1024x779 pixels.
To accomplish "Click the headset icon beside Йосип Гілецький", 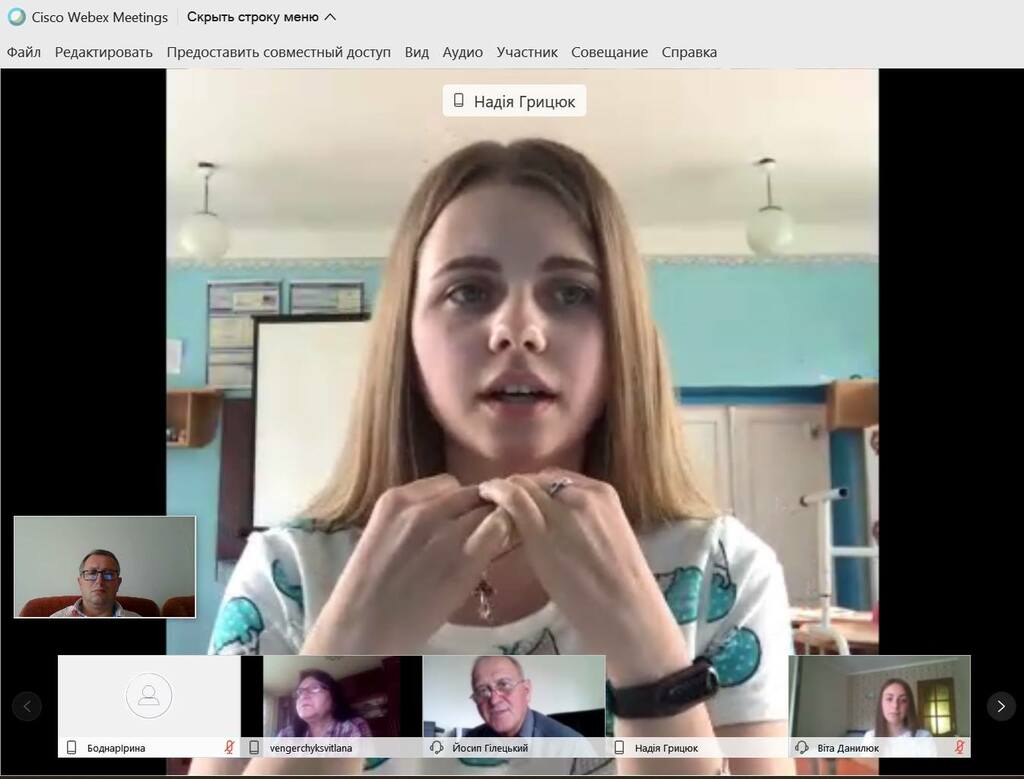I will 436,747.
